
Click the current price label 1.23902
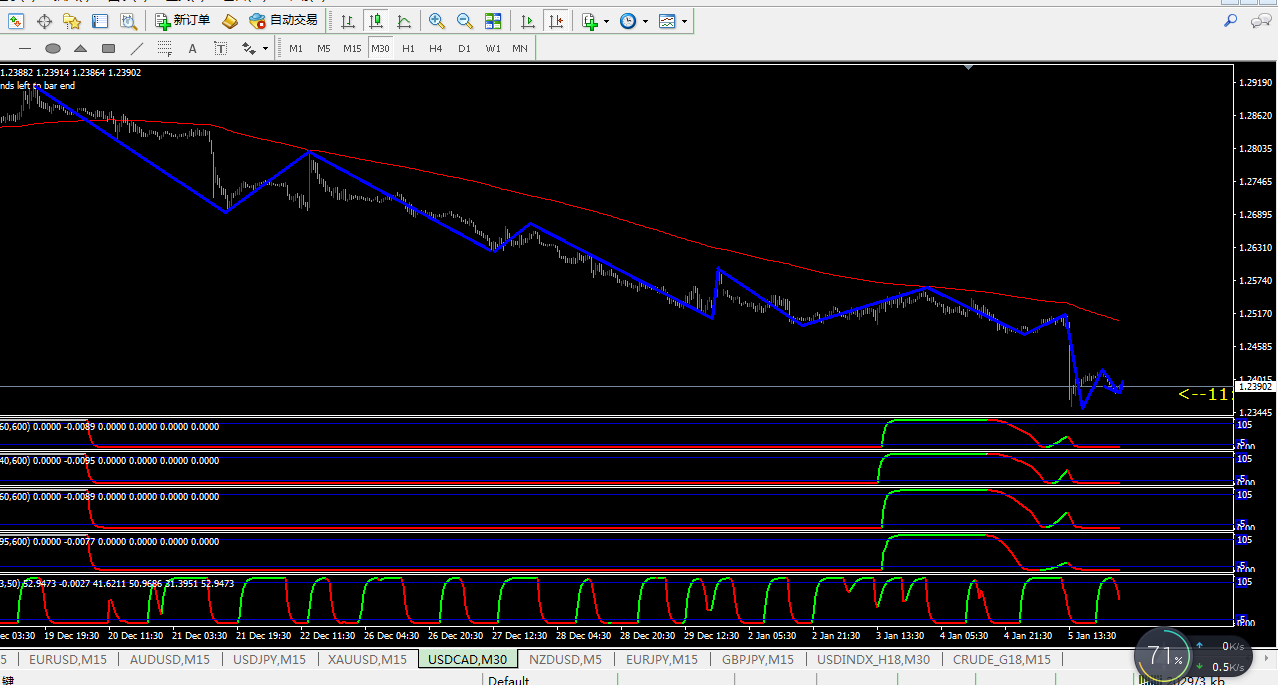click(1254, 387)
